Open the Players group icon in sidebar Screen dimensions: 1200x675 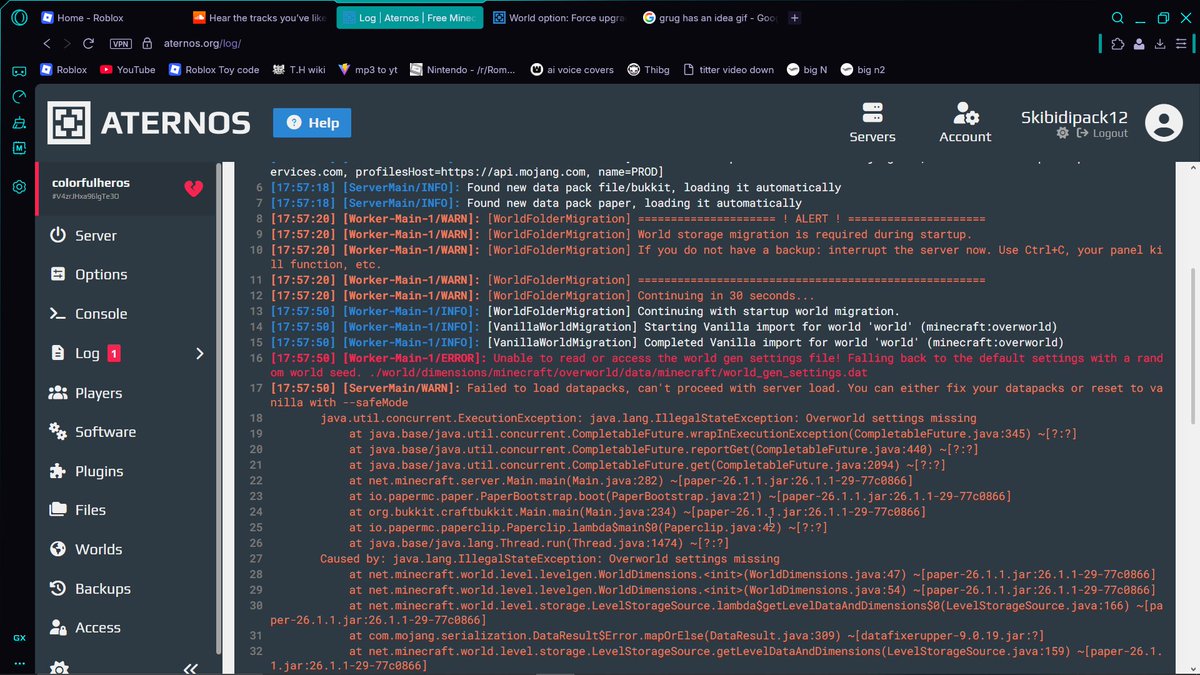[58, 393]
